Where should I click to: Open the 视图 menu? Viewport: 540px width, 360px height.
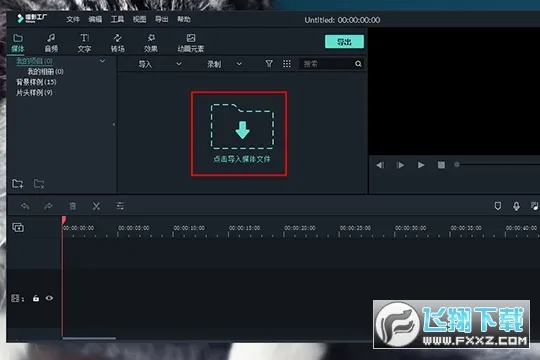(x=139, y=19)
